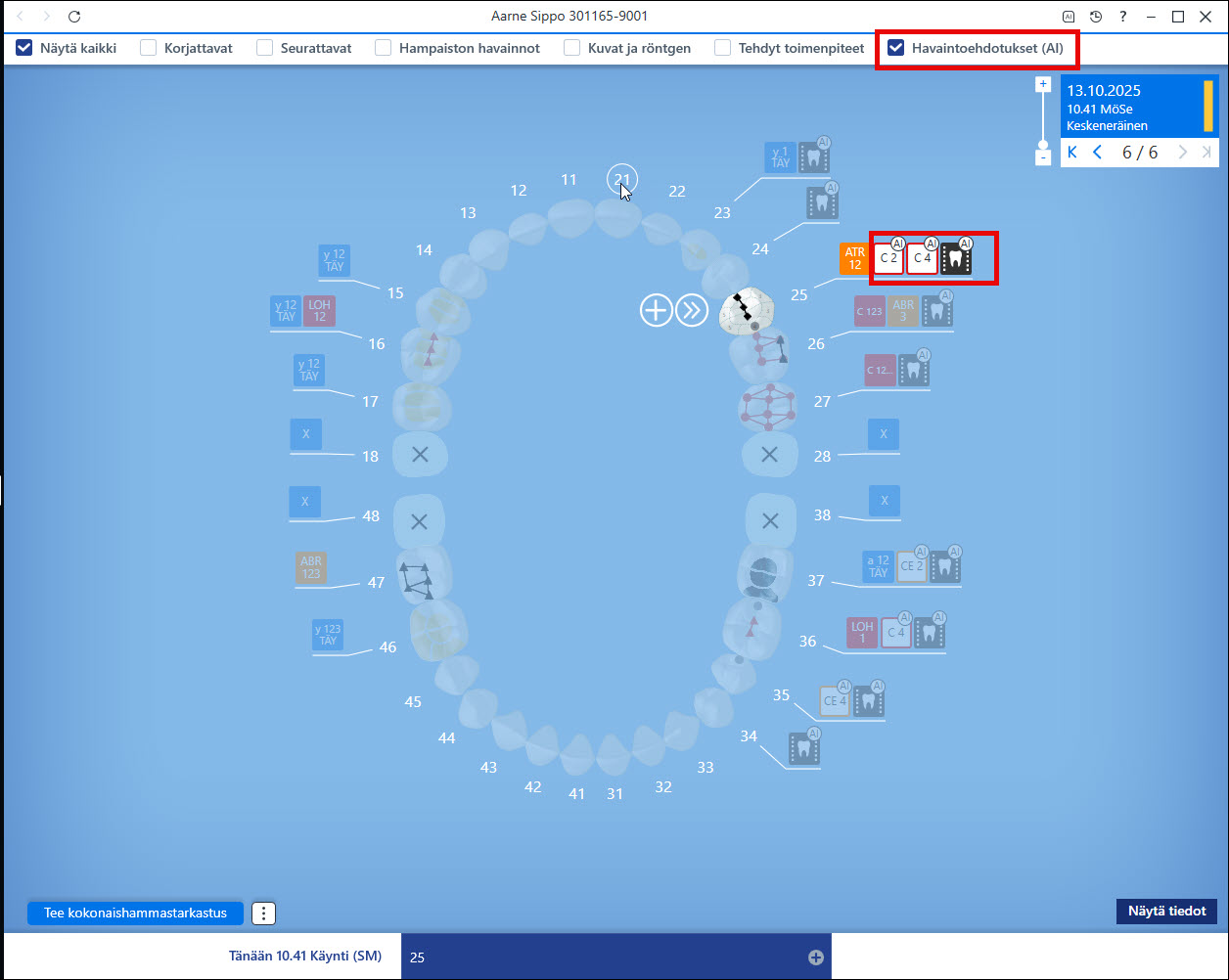
Task: Click the Tänään 10.41 Käynti (SM) label
Action: coord(304,957)
